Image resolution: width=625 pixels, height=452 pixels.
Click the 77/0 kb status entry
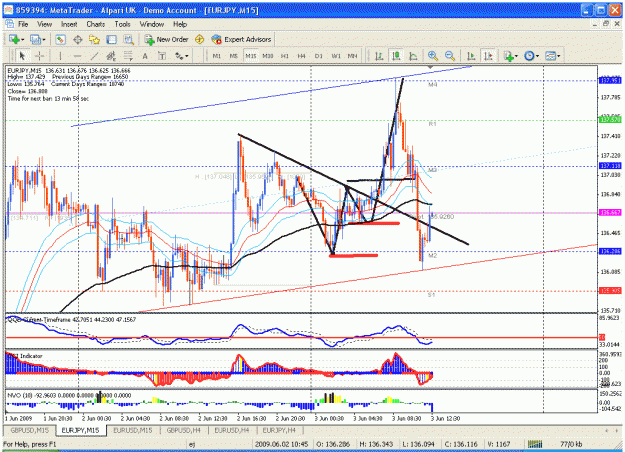(x=571, y=444)
